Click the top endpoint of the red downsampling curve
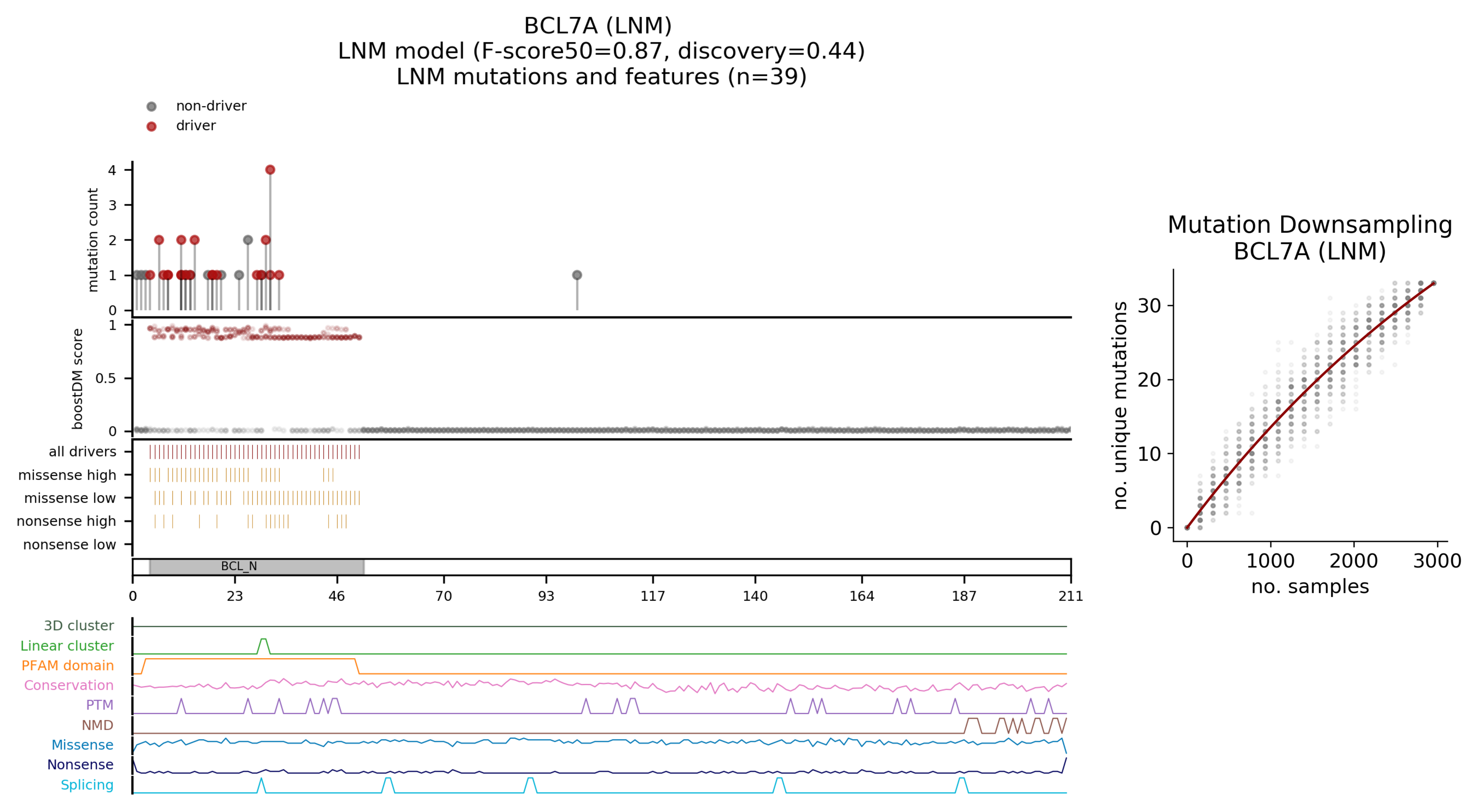 [1433, 283]
